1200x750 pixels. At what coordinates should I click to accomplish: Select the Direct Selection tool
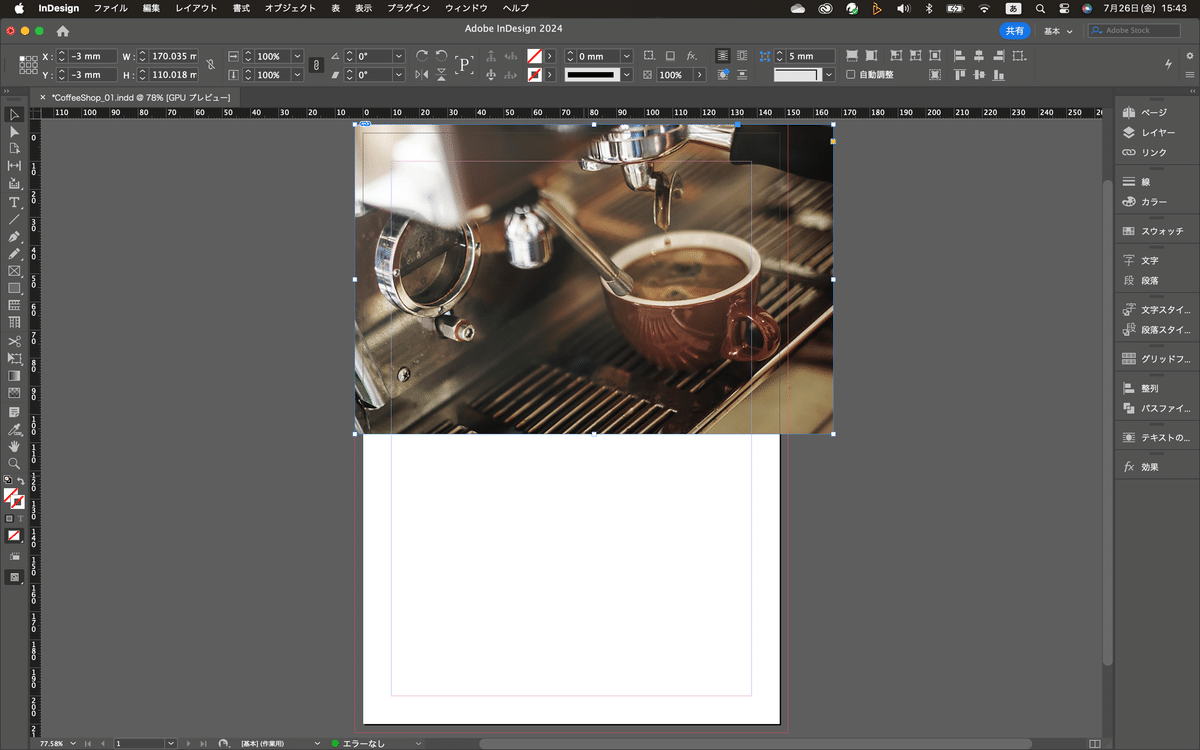click(x=14, y=132)
